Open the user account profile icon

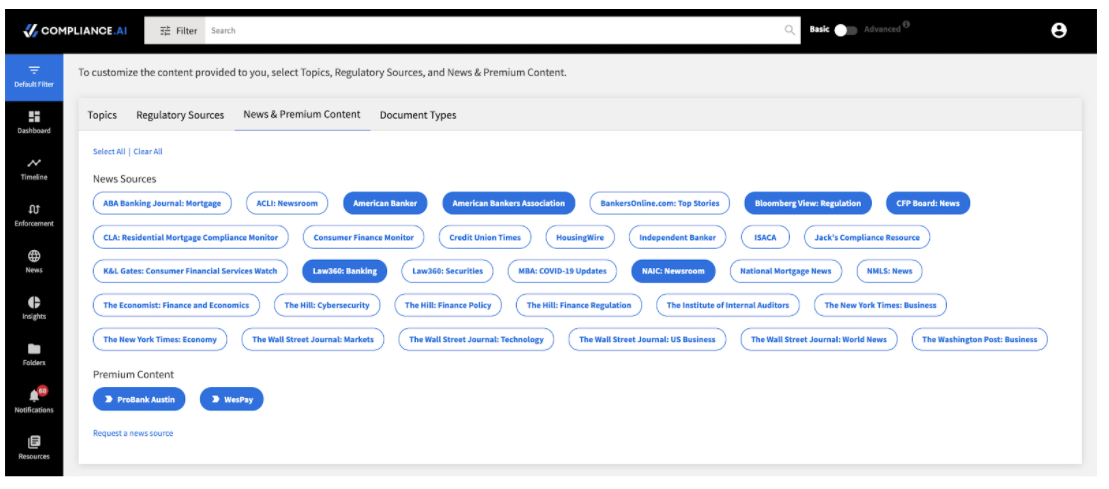pyautogui.click(x=1058, y=30)
